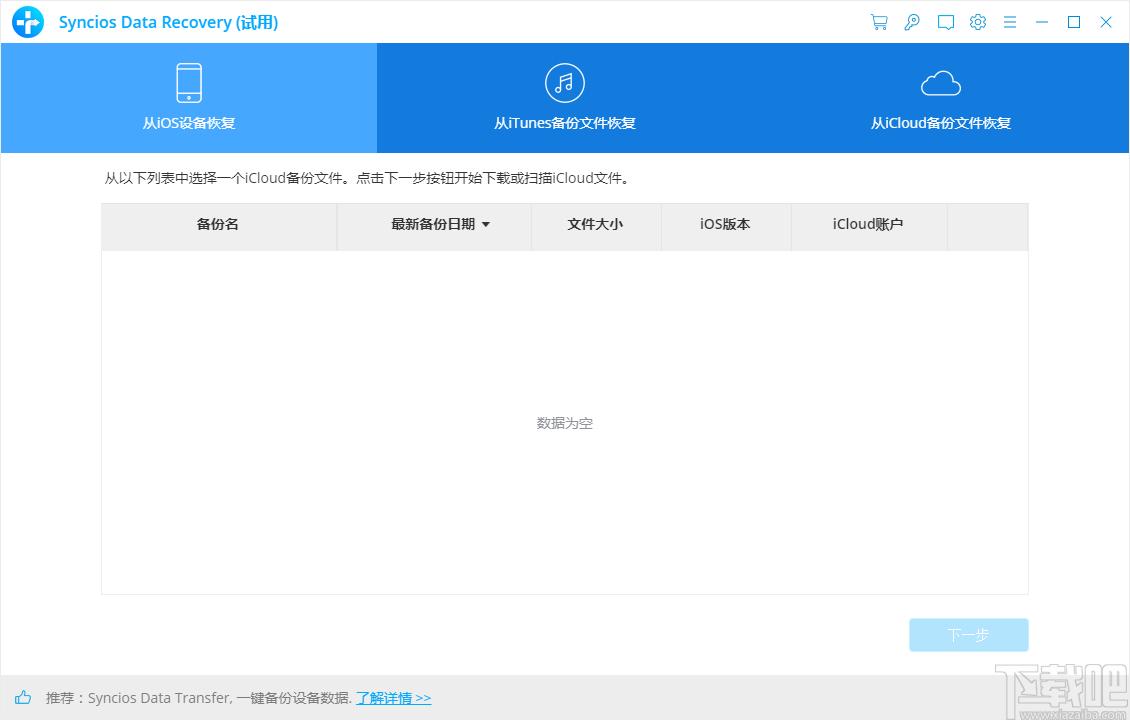Click the 下一步 button
The image size is (1130, 720).
pyautogui.click(x=969, y=635)
